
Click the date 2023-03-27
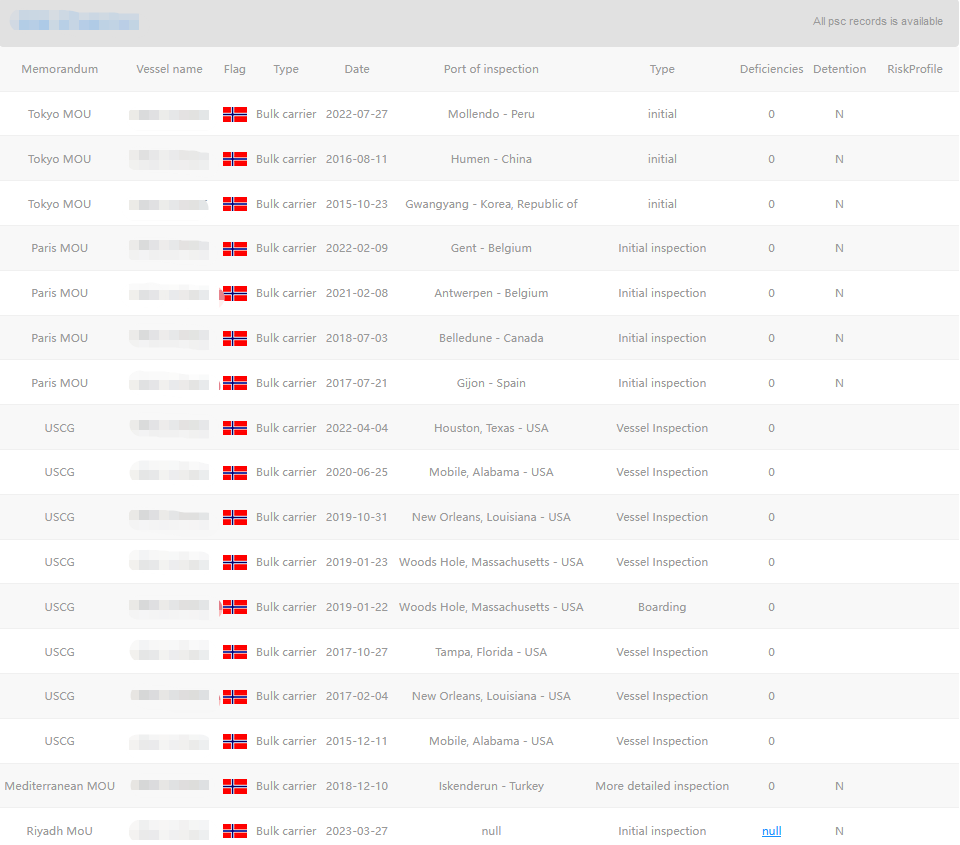click(357, 831)
